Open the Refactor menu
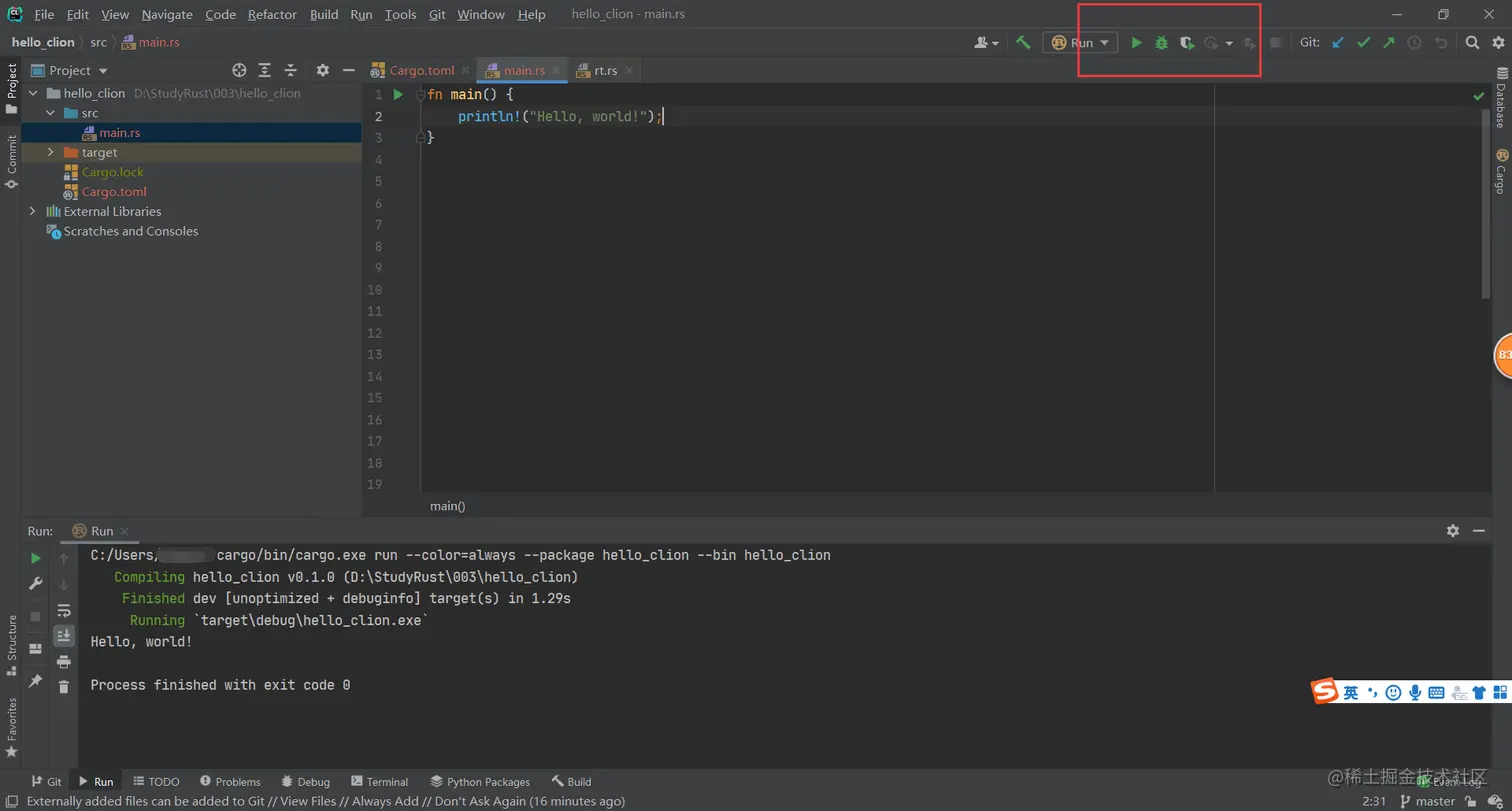1512x811 pixels. click(x=272, y=14)
